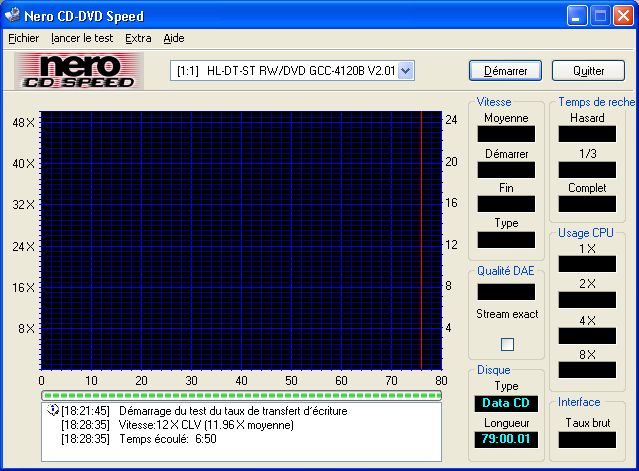Click the 2X CPU usage box
The width and height of the screenshot is (639, 471).
587,300
